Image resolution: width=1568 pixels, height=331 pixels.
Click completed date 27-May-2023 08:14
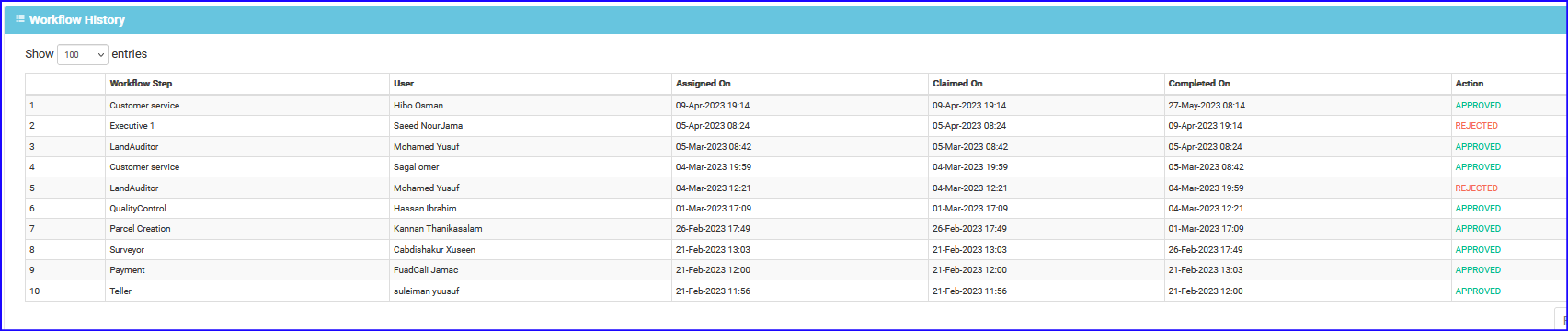[1207, 106]
